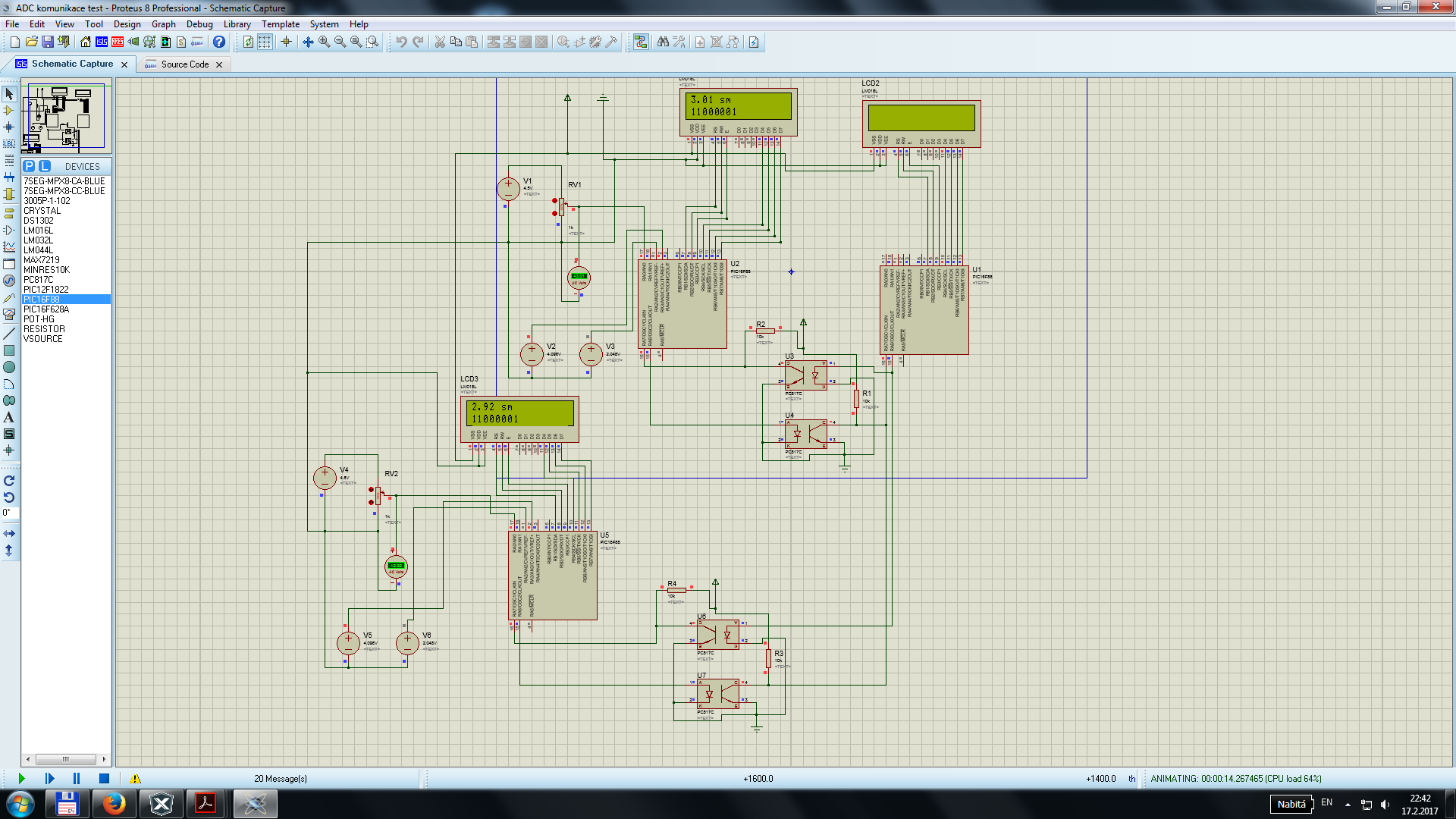Pause the running simulation

[x=76, y=779]
